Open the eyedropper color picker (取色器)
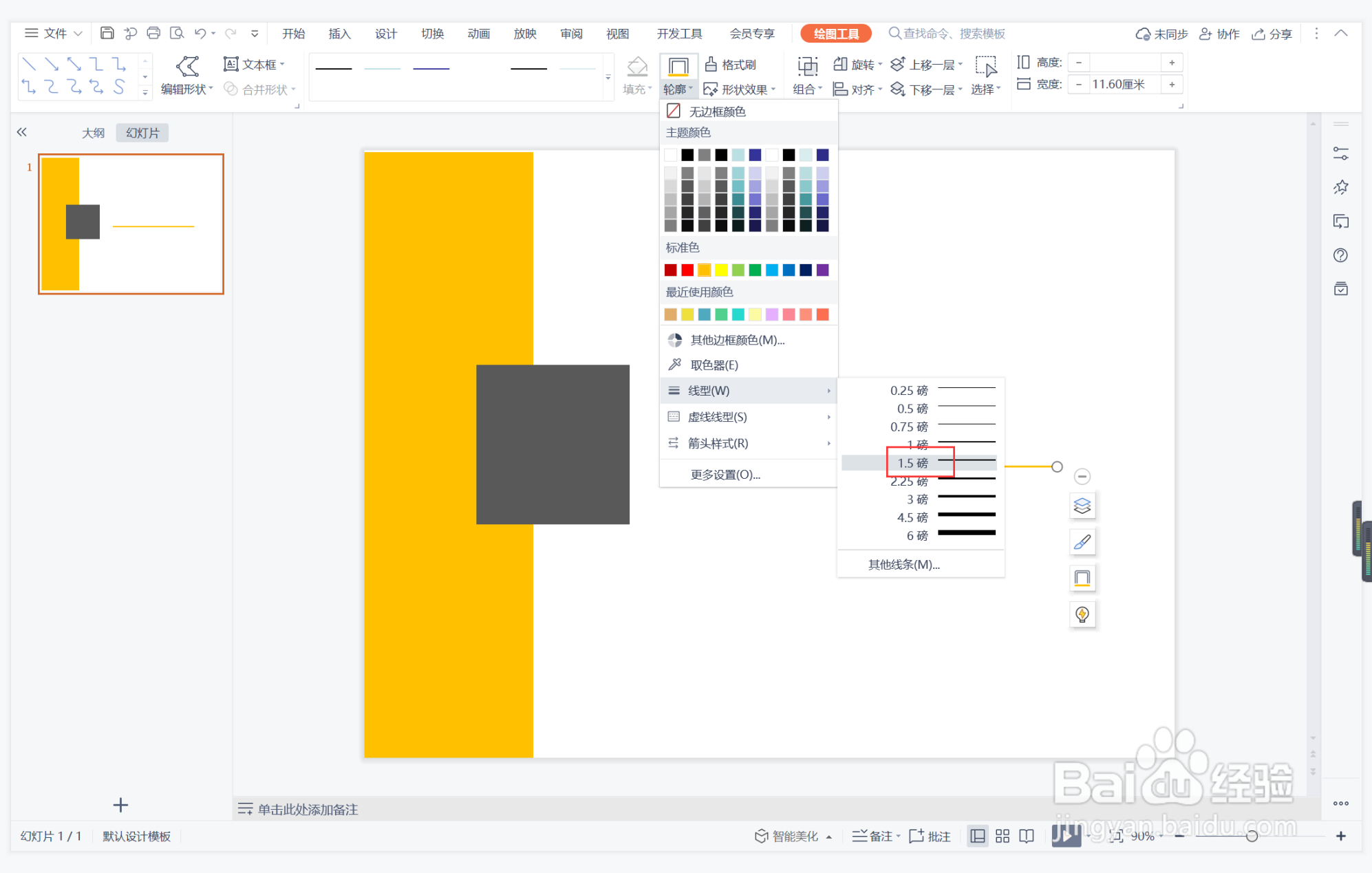The width and height of the screenshot is (1372, 873). pyautogui.click(x=714, y=365)
